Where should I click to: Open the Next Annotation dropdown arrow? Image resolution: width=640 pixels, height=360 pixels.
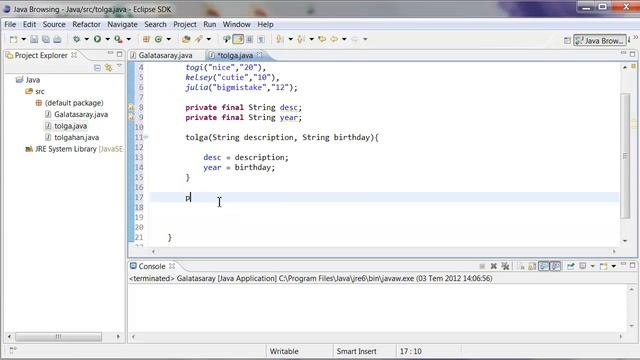(x=291, y=39)
